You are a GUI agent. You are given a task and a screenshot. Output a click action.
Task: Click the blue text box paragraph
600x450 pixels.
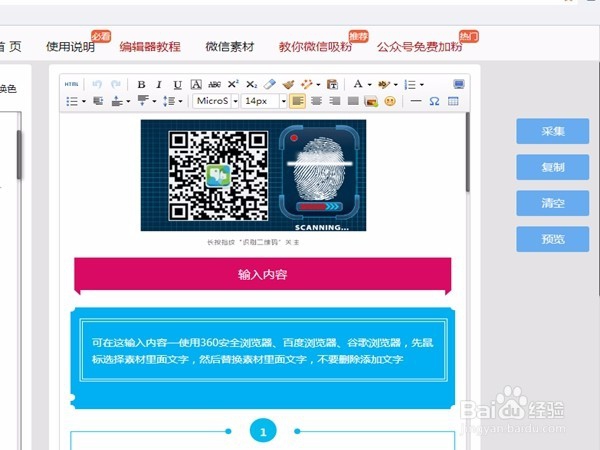click(262, 351)
